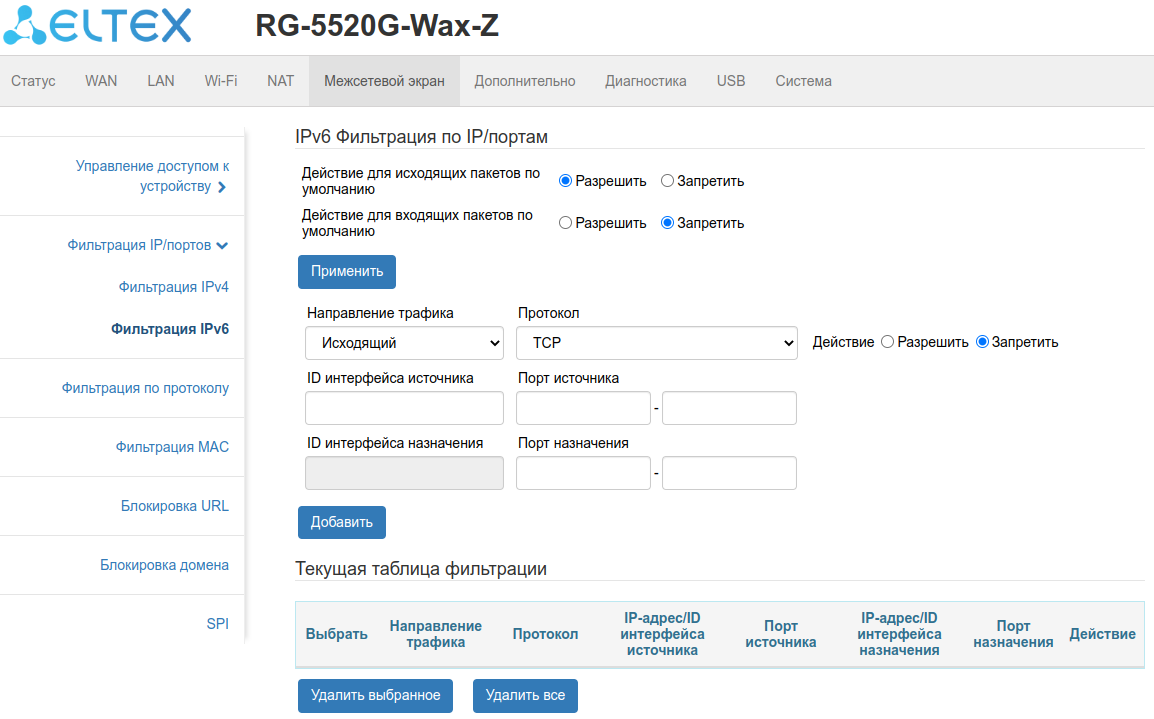Focus the source interface ID field
1154x719 pixels.
(x=404, y=408)
